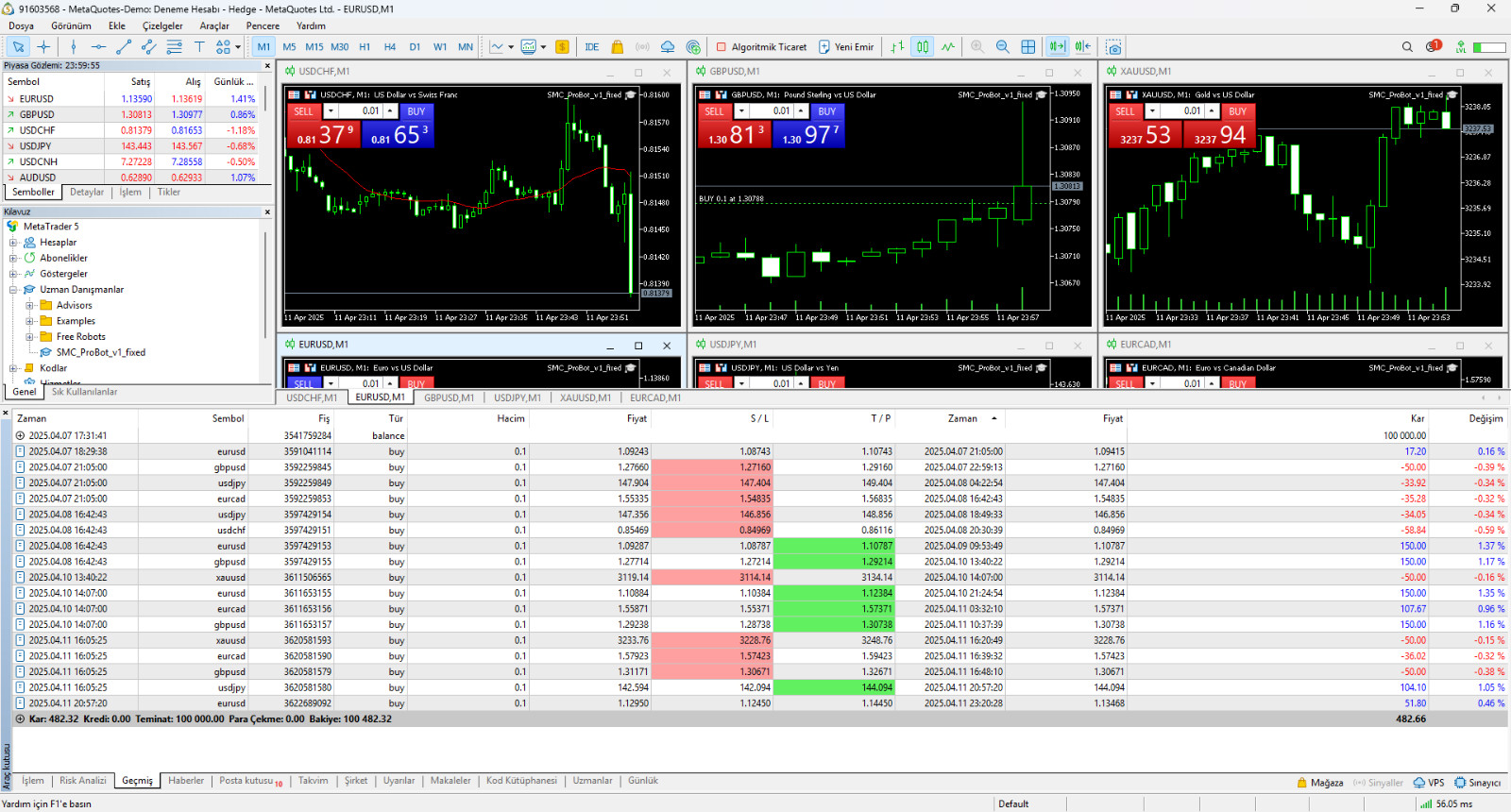The image size is (1511, 812).
Task: Select the trendline drawing tool
Action: pyautogui.click(x=124, y=46)
